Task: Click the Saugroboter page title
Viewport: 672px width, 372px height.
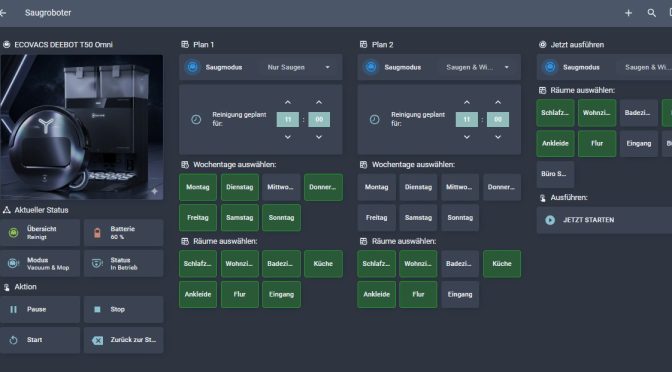Action: 48,13
